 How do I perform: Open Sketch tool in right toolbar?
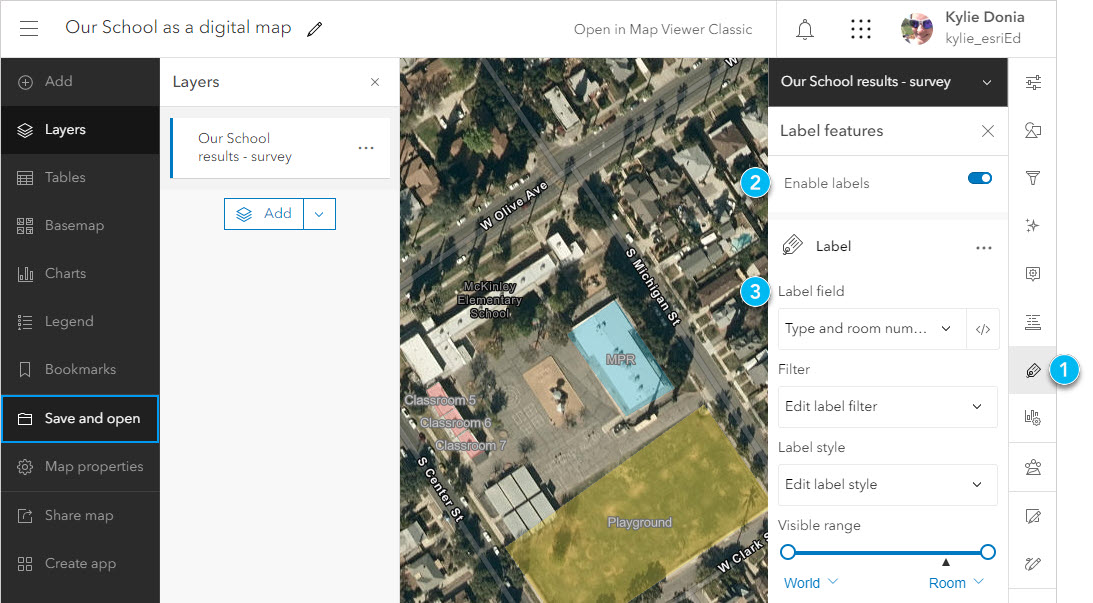pos(1033,564)
